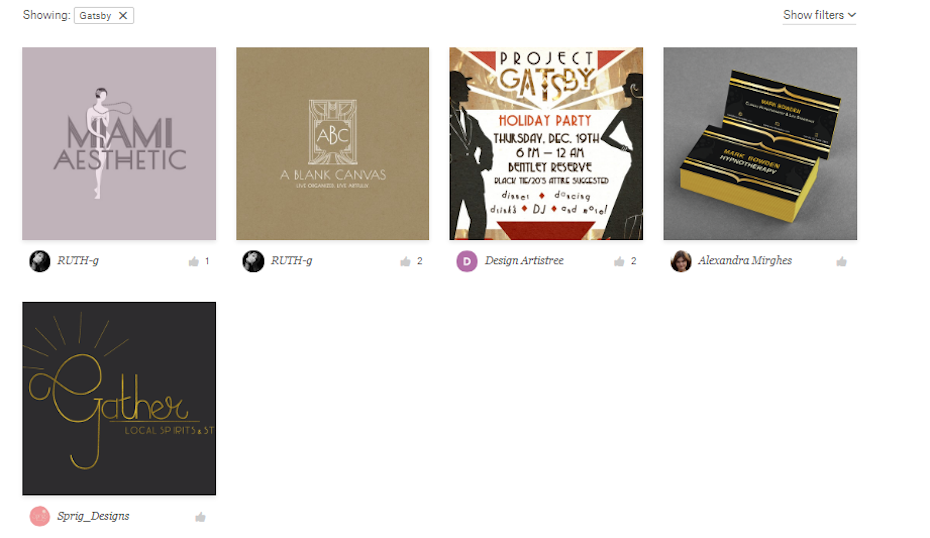Click Sprig_Designs pink avatar

pyautogui.click(x=40, y=516)
